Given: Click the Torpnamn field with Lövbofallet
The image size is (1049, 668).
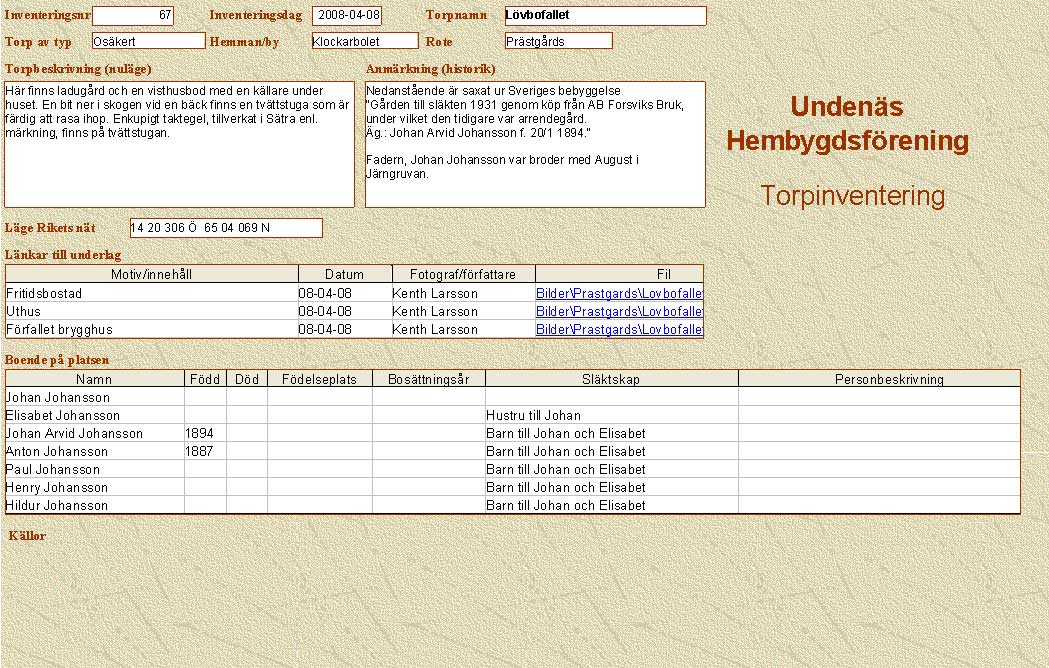Looking at the screenshot, I should click(x=605, y=16).
